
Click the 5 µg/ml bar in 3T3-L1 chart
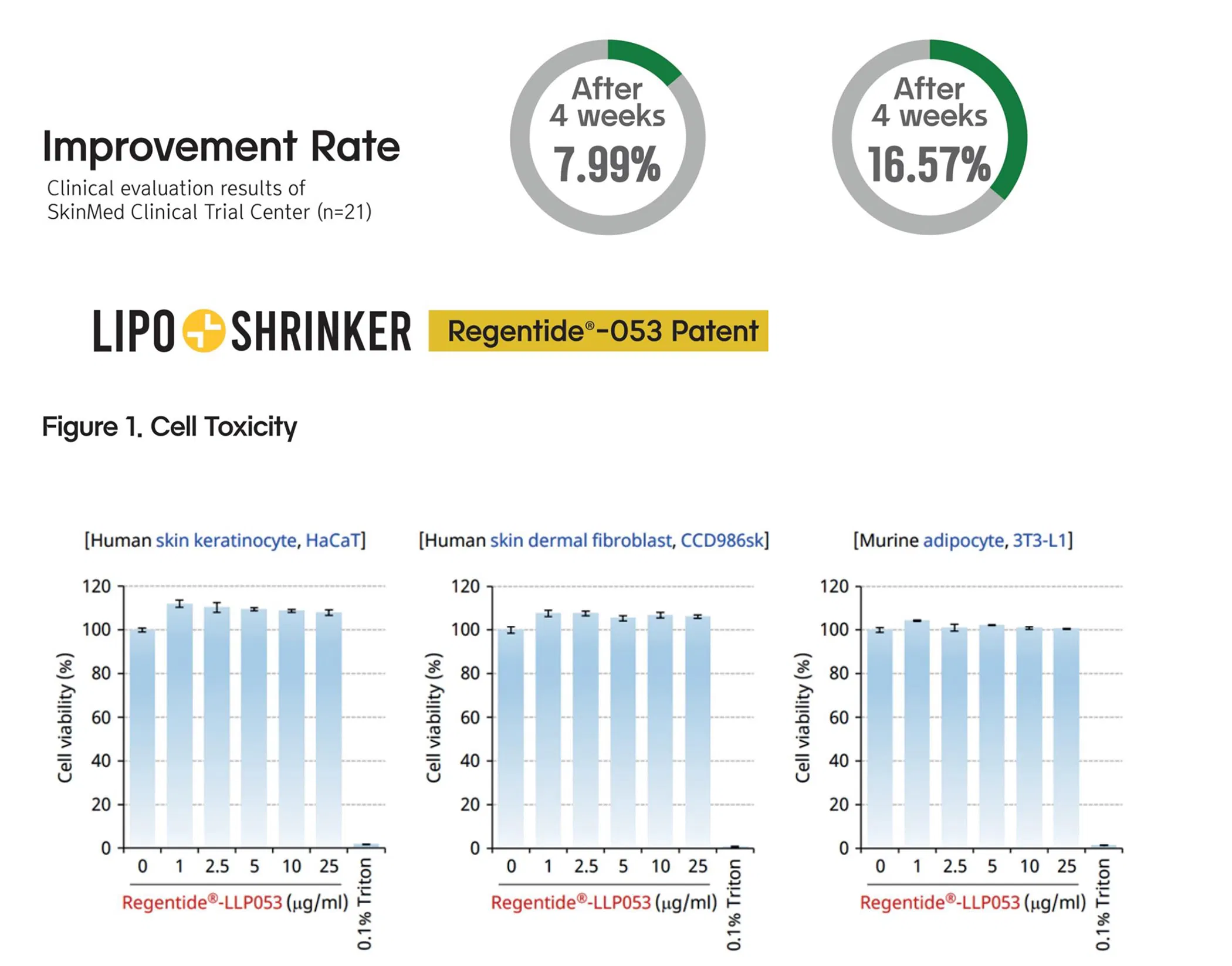pos(991,736)
